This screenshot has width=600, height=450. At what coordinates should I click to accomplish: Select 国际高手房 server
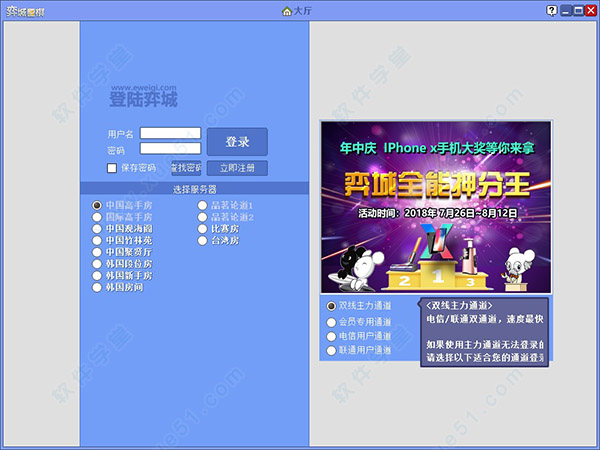(x=97, y=217)
